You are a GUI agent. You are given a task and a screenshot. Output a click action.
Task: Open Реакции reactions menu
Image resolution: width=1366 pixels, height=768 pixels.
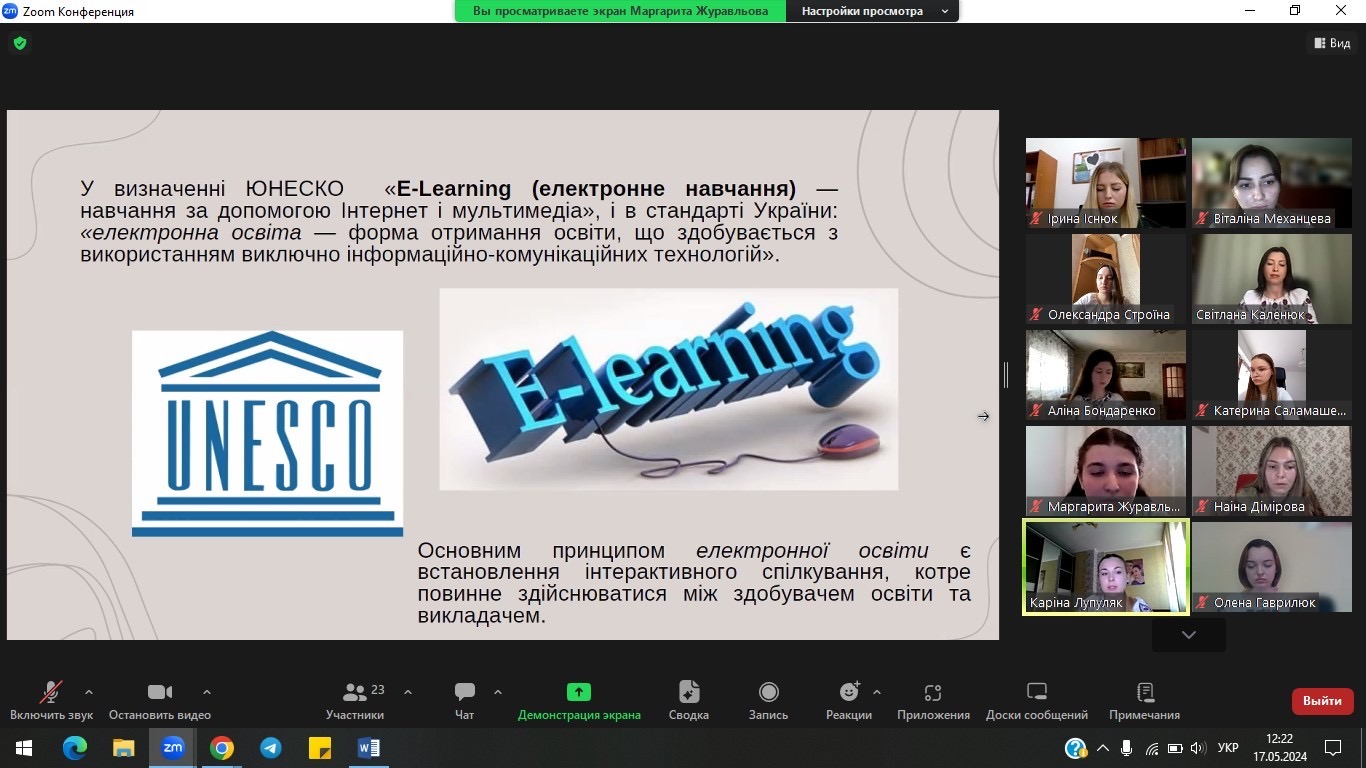[x=849, y=701]
